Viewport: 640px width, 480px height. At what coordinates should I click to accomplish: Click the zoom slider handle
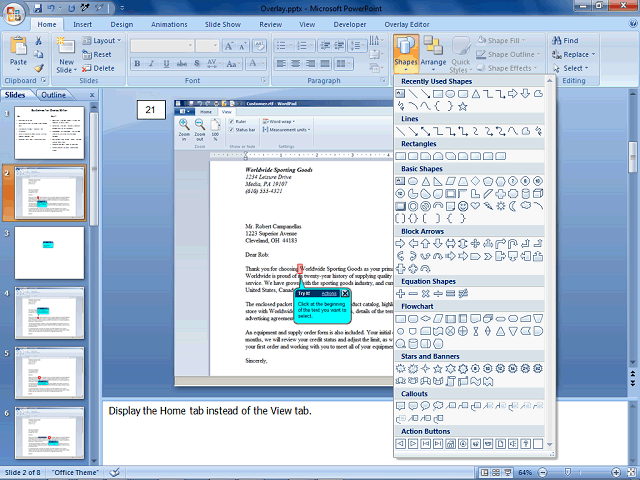[568, 472]
